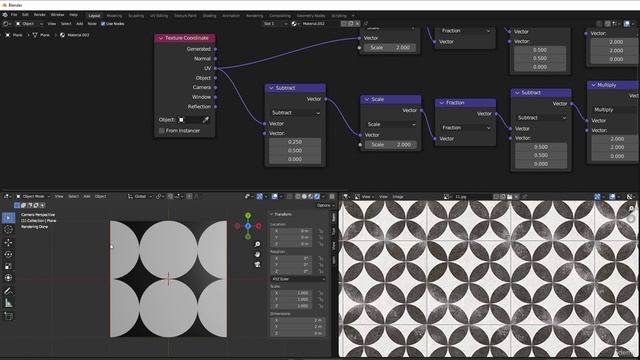Switch to the Shading workspace tab
The width and height of the screenshot is (640, 360).
(x=209, y=16)
